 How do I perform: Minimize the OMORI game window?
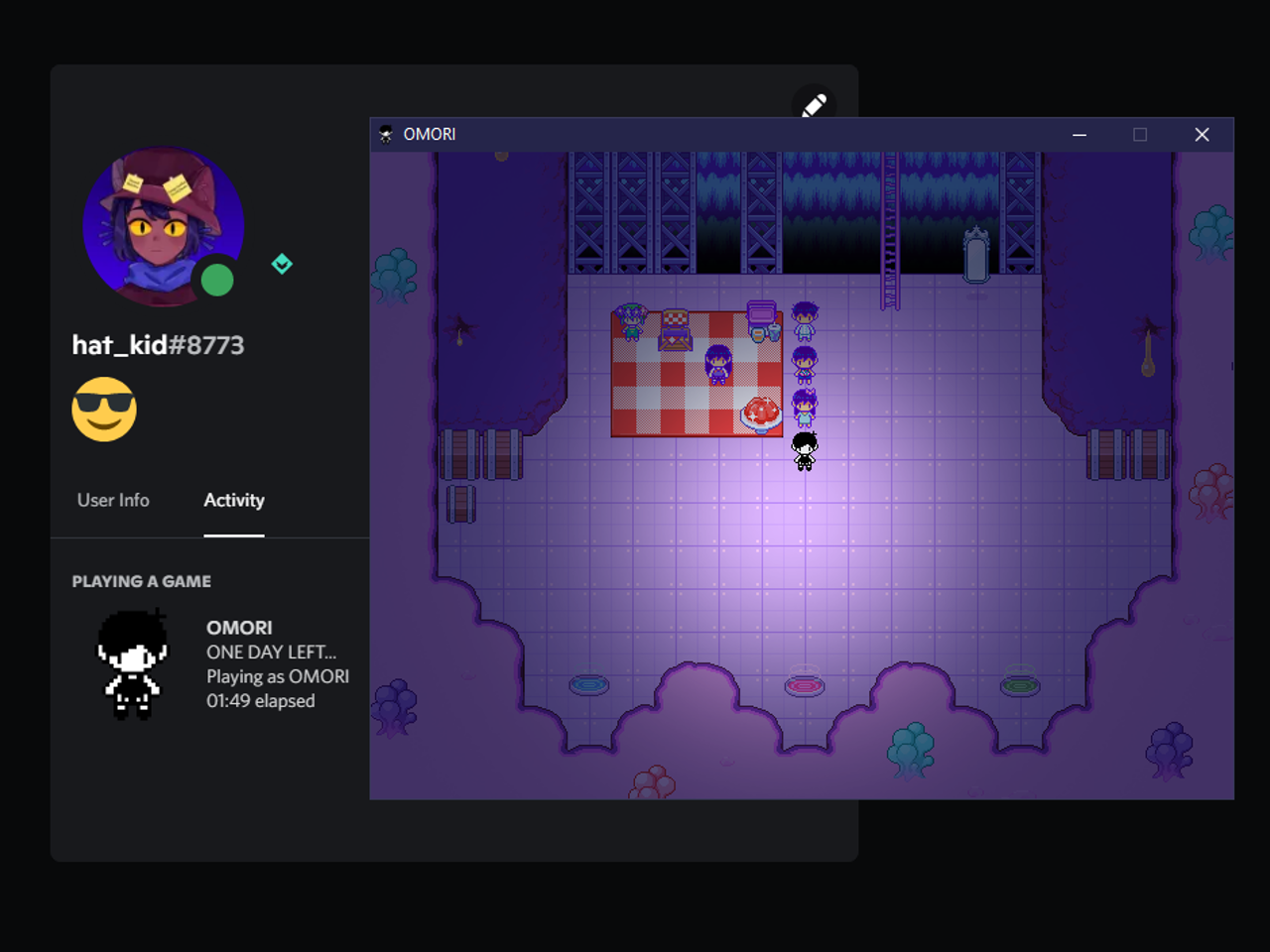[1079, 135]
